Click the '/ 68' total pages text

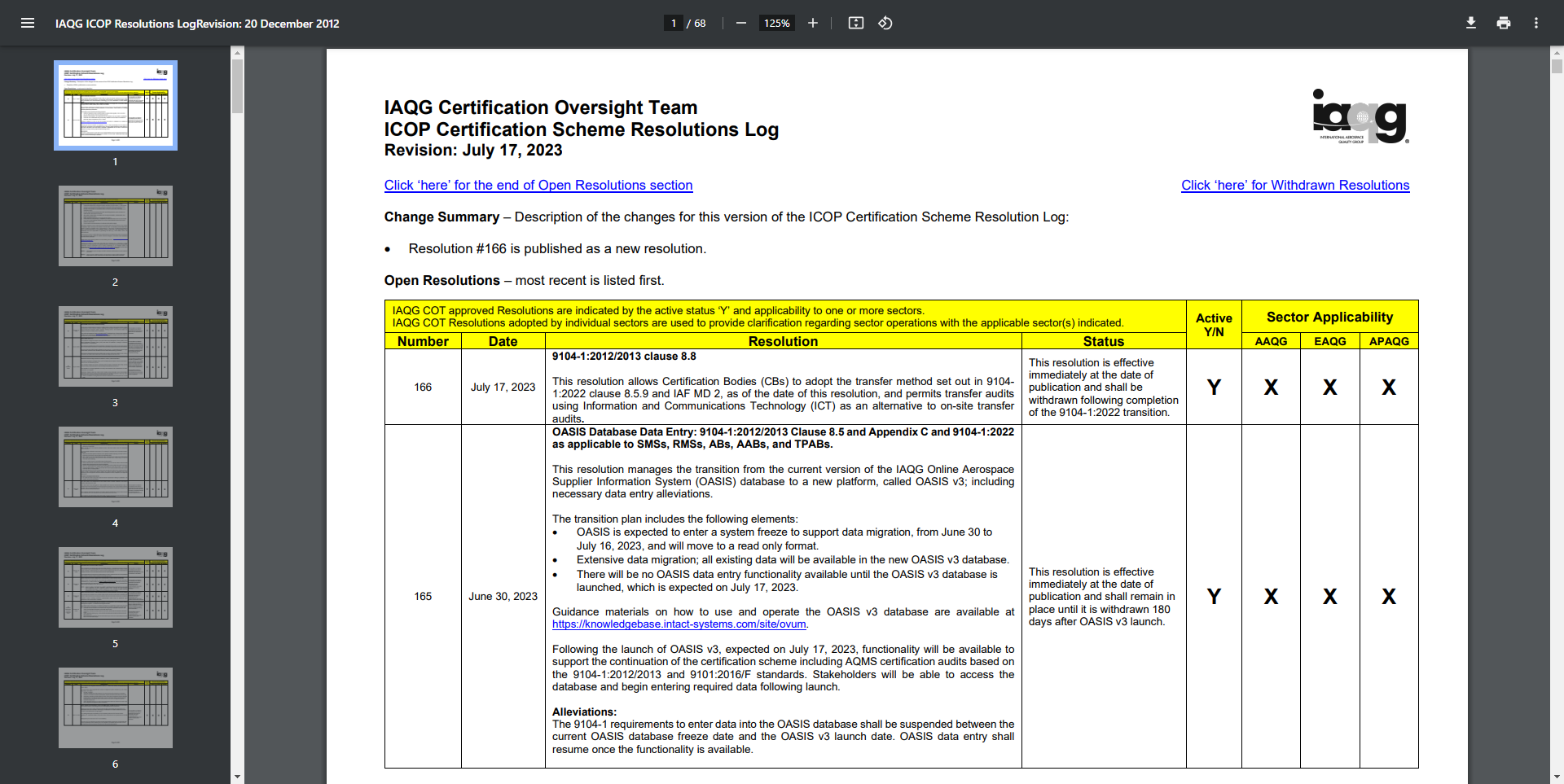click(696, 24)
